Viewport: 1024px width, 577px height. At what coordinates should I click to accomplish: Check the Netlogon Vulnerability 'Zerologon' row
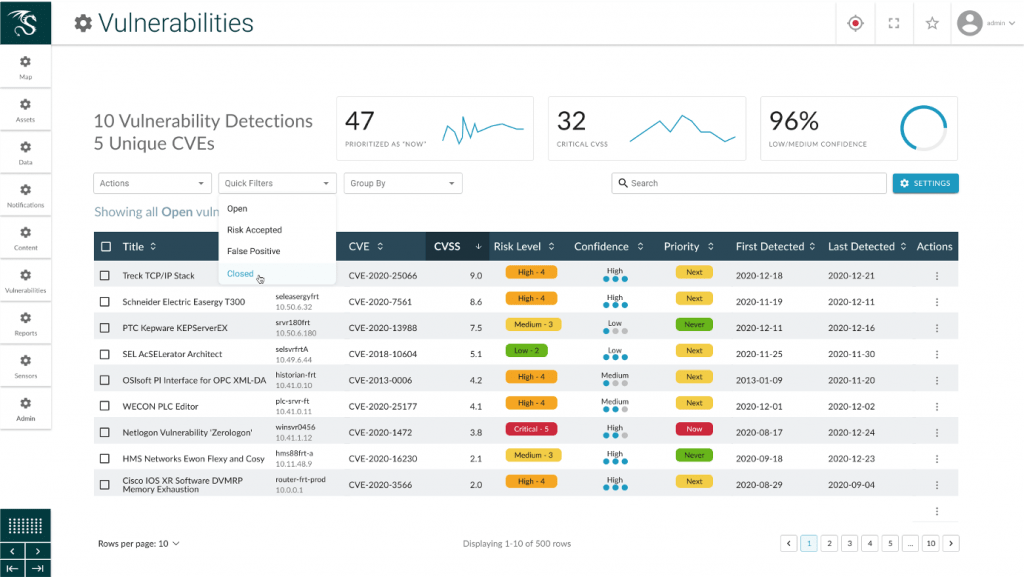(x=104, y=432)
